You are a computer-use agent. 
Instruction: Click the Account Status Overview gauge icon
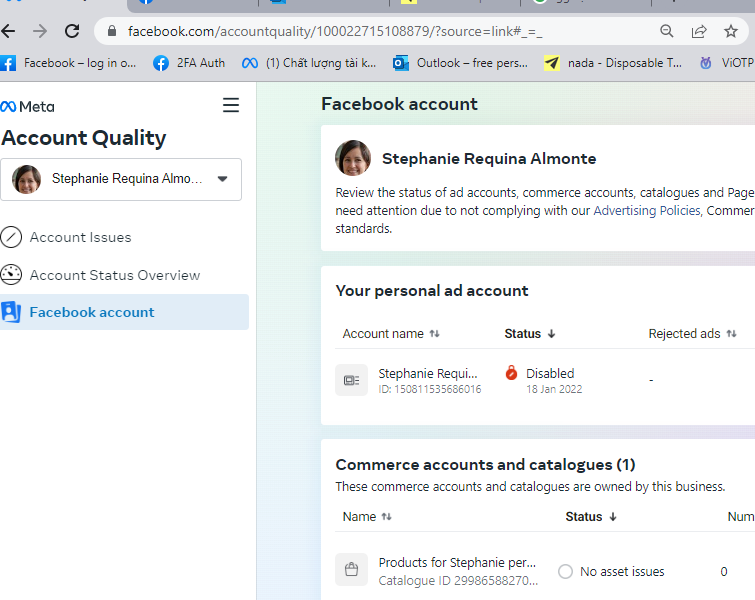(11, 275)
